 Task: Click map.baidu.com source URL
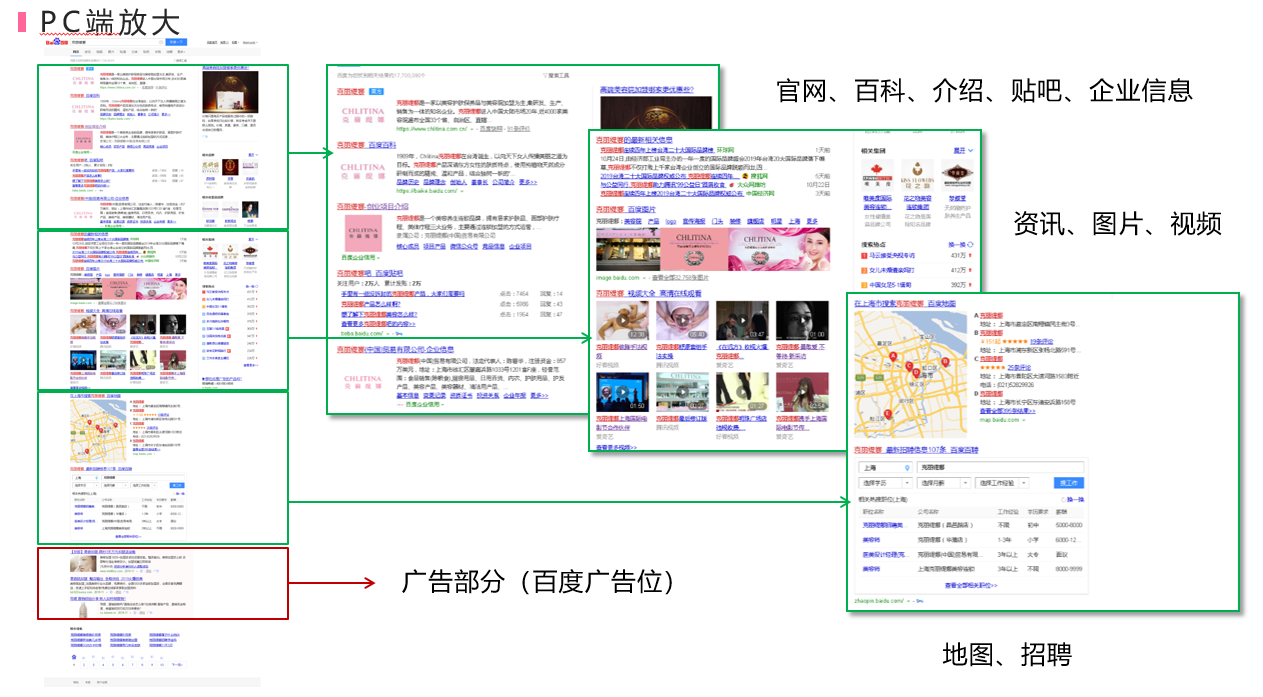1000,420
